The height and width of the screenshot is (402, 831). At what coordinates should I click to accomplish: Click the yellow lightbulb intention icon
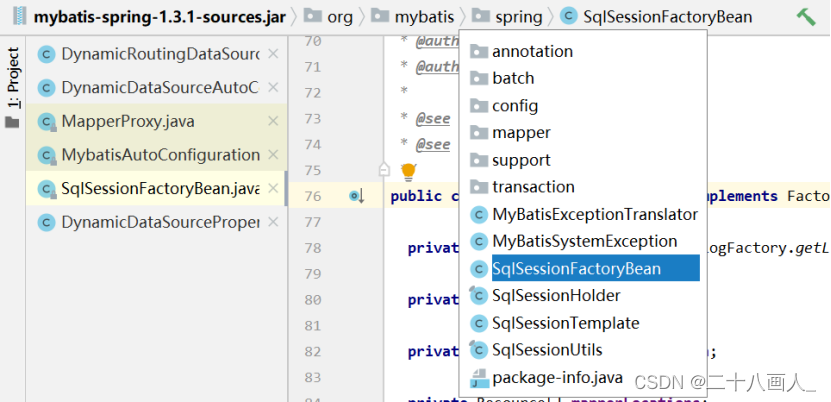point(408,171)
